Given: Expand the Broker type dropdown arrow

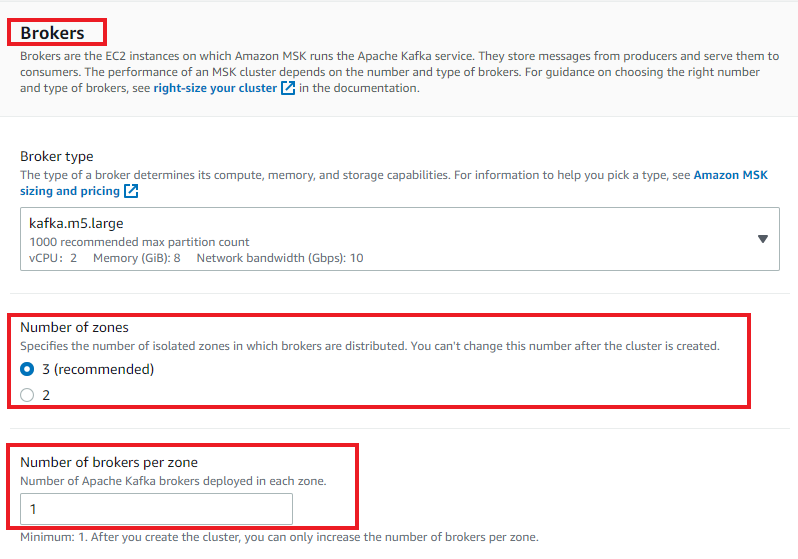Looking at the screenshot, I should click(x=762, y=239).
